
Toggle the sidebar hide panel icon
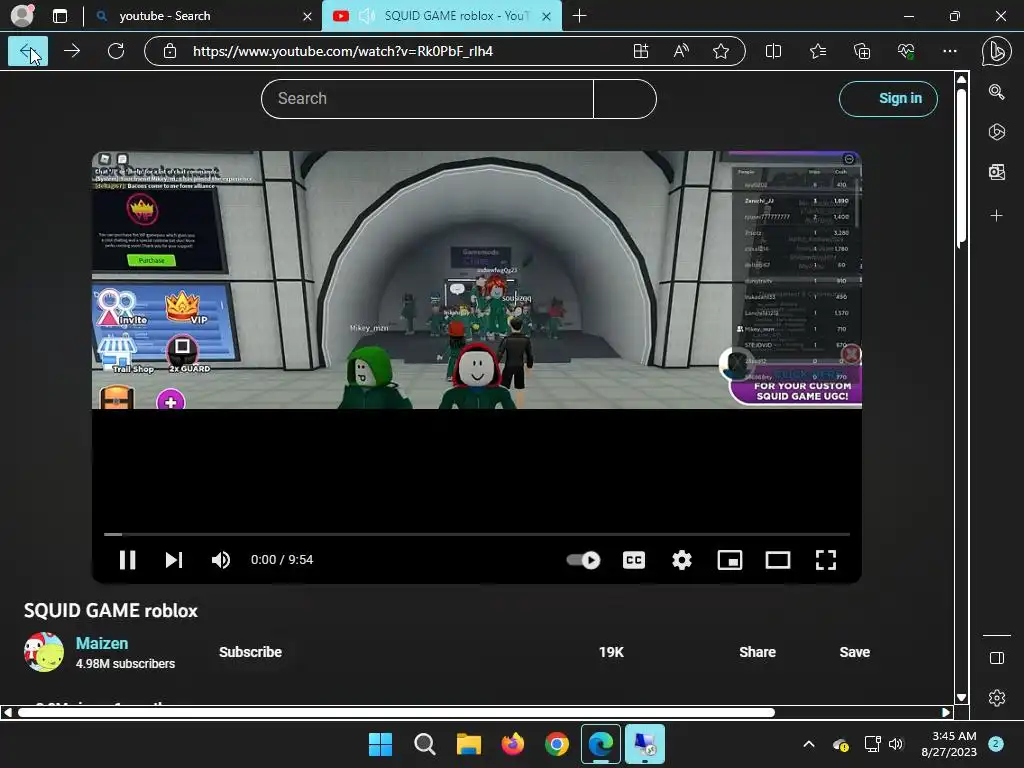click(997, 658)
